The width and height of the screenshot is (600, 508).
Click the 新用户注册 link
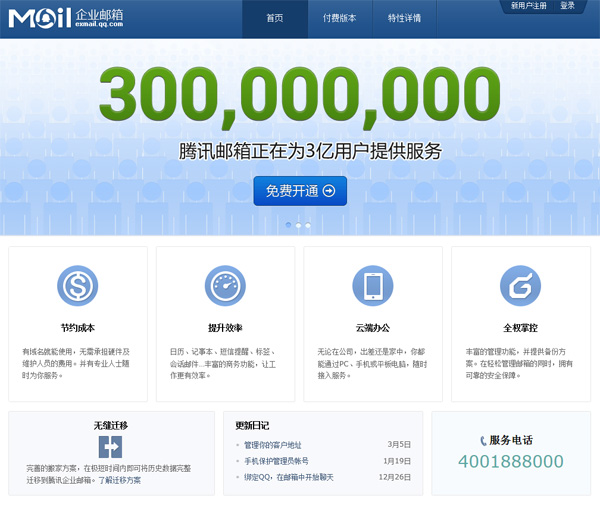click(528, 6)
